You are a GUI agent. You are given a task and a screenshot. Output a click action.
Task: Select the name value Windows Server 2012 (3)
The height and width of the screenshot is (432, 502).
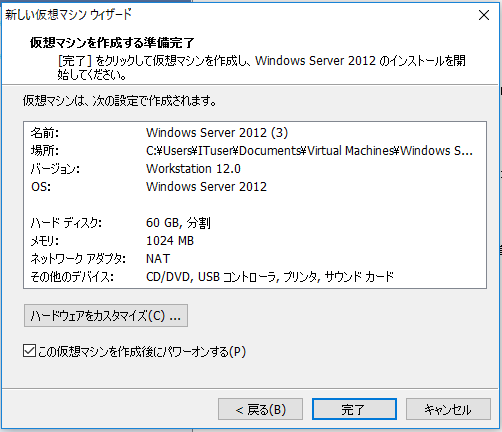point(217,133)
